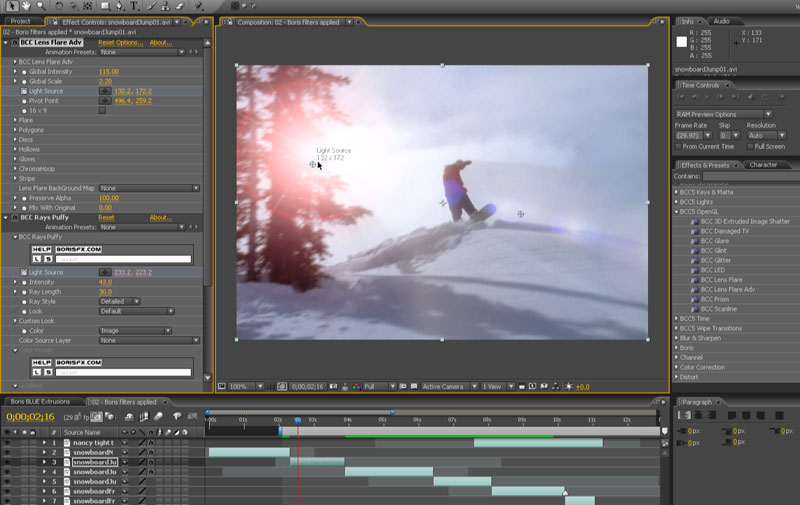Open the Character panel tab

tap(763, 165)
